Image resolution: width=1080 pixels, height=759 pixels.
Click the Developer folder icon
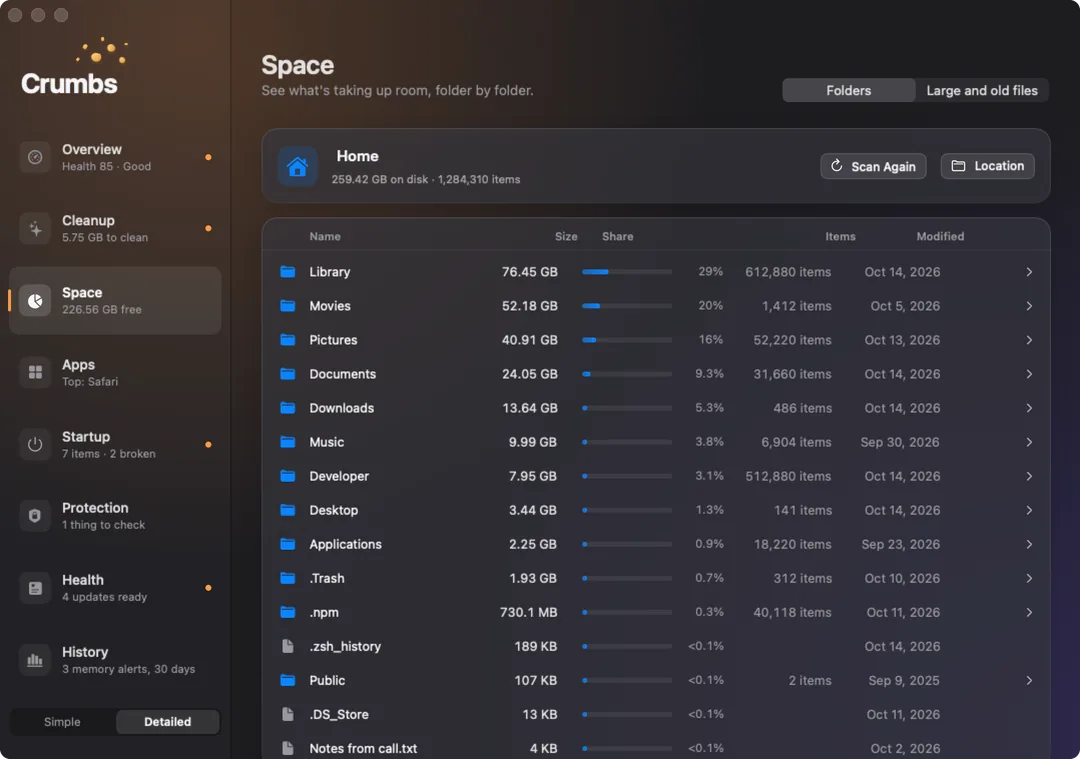288,476
